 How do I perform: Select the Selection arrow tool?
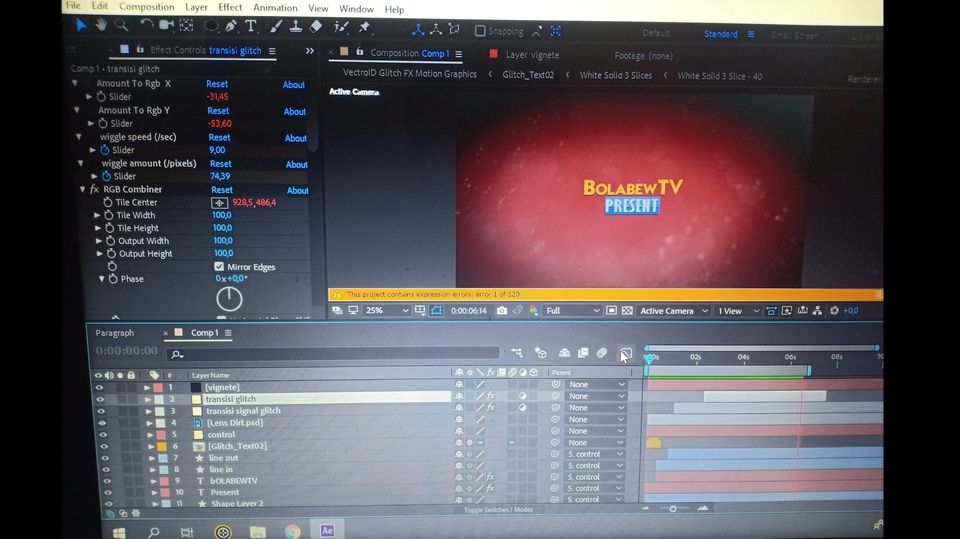(x=81, y=25)
